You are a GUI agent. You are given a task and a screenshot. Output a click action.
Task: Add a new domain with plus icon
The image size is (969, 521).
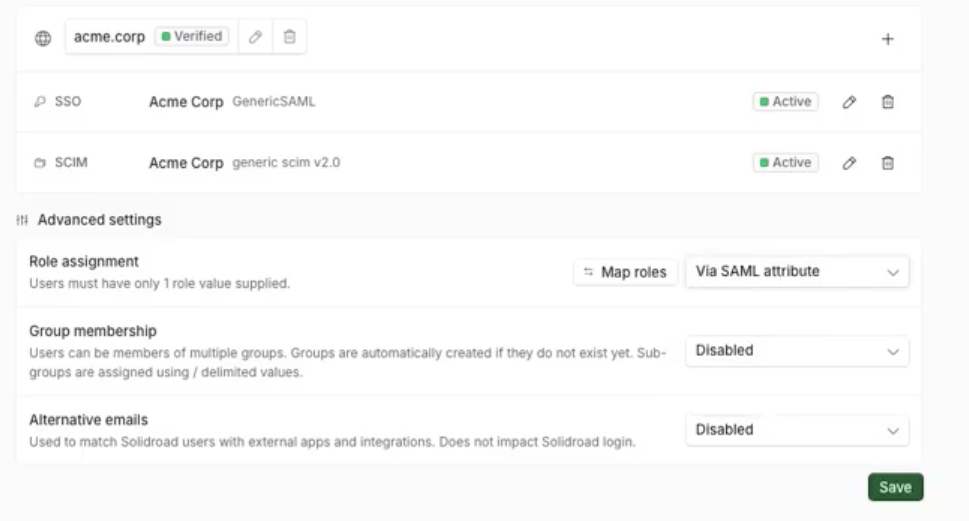coord(887,39)
